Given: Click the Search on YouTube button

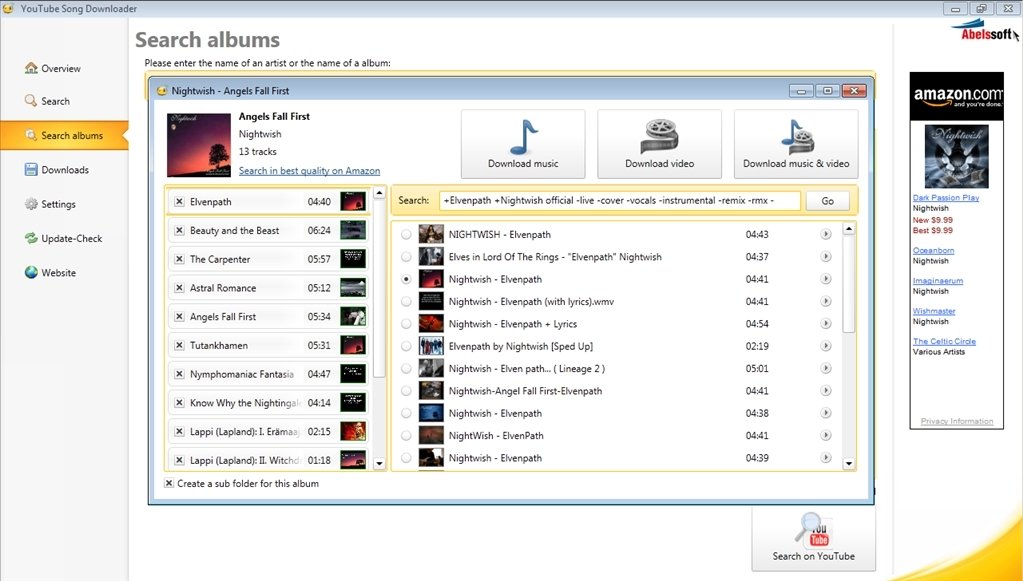Looking at the screenshot, I should [814, 539].
